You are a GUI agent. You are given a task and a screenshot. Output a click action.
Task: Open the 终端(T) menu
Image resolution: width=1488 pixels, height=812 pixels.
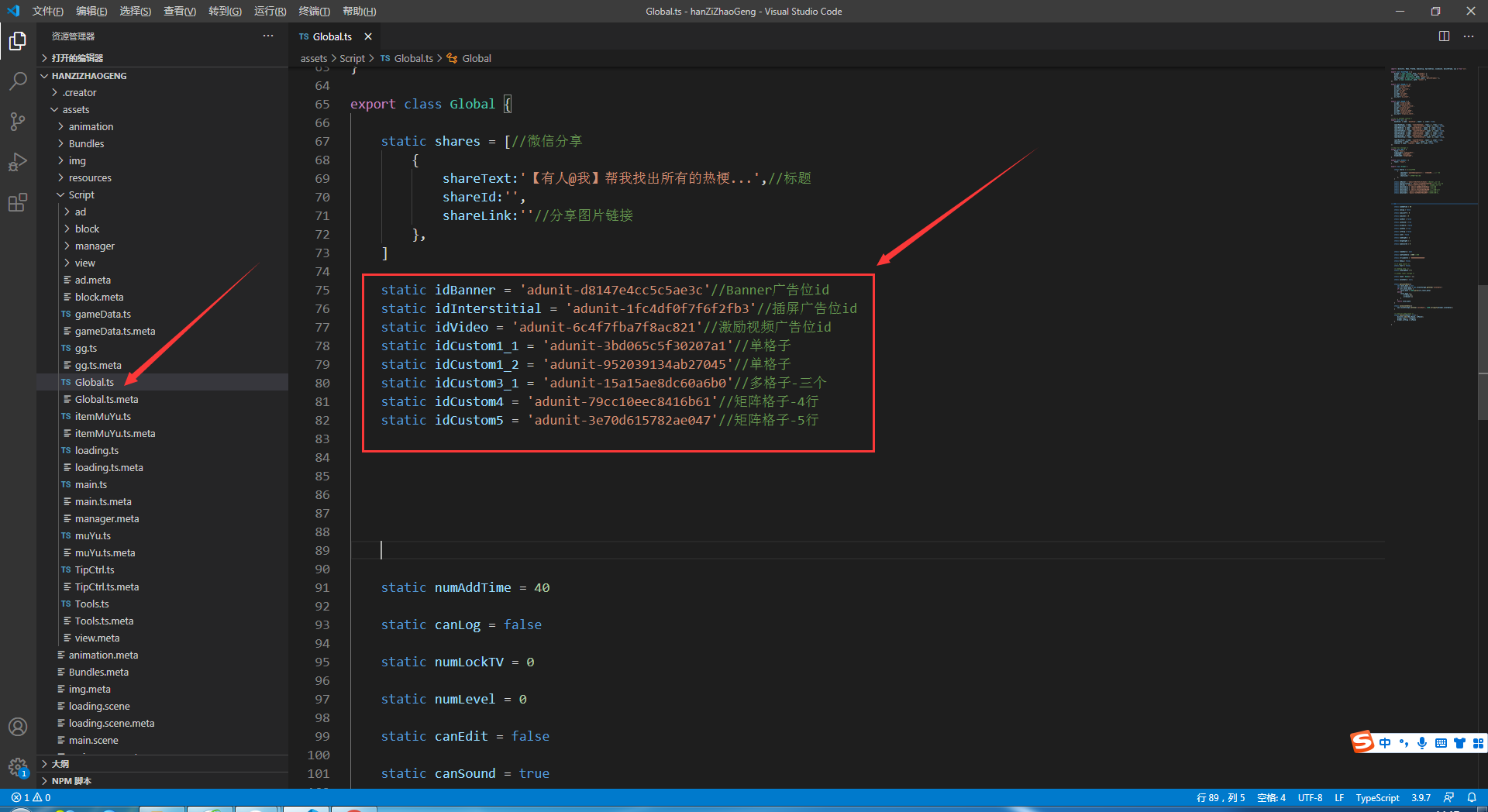tap(314, 11)
